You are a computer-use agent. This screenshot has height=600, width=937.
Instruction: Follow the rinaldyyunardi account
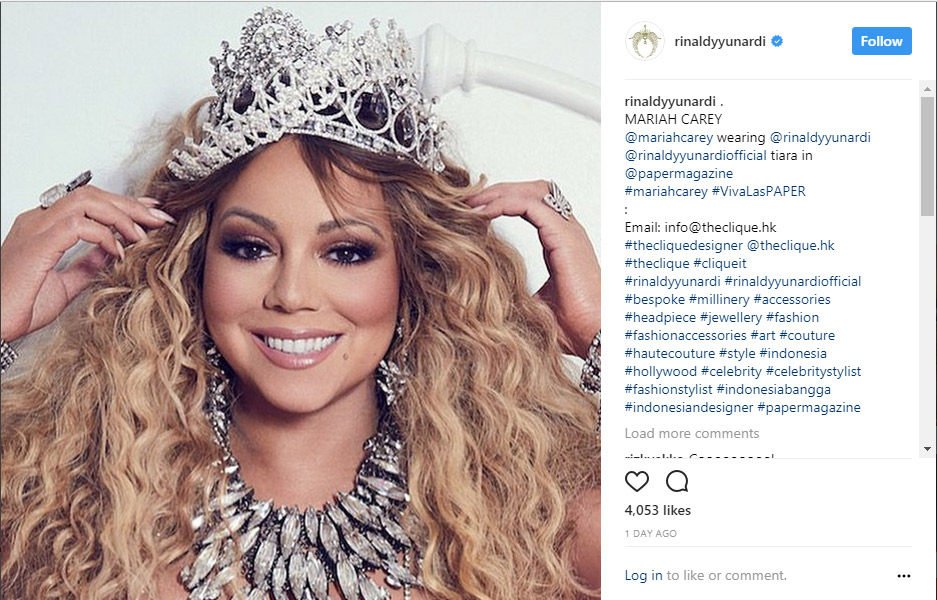click(881, 41)
